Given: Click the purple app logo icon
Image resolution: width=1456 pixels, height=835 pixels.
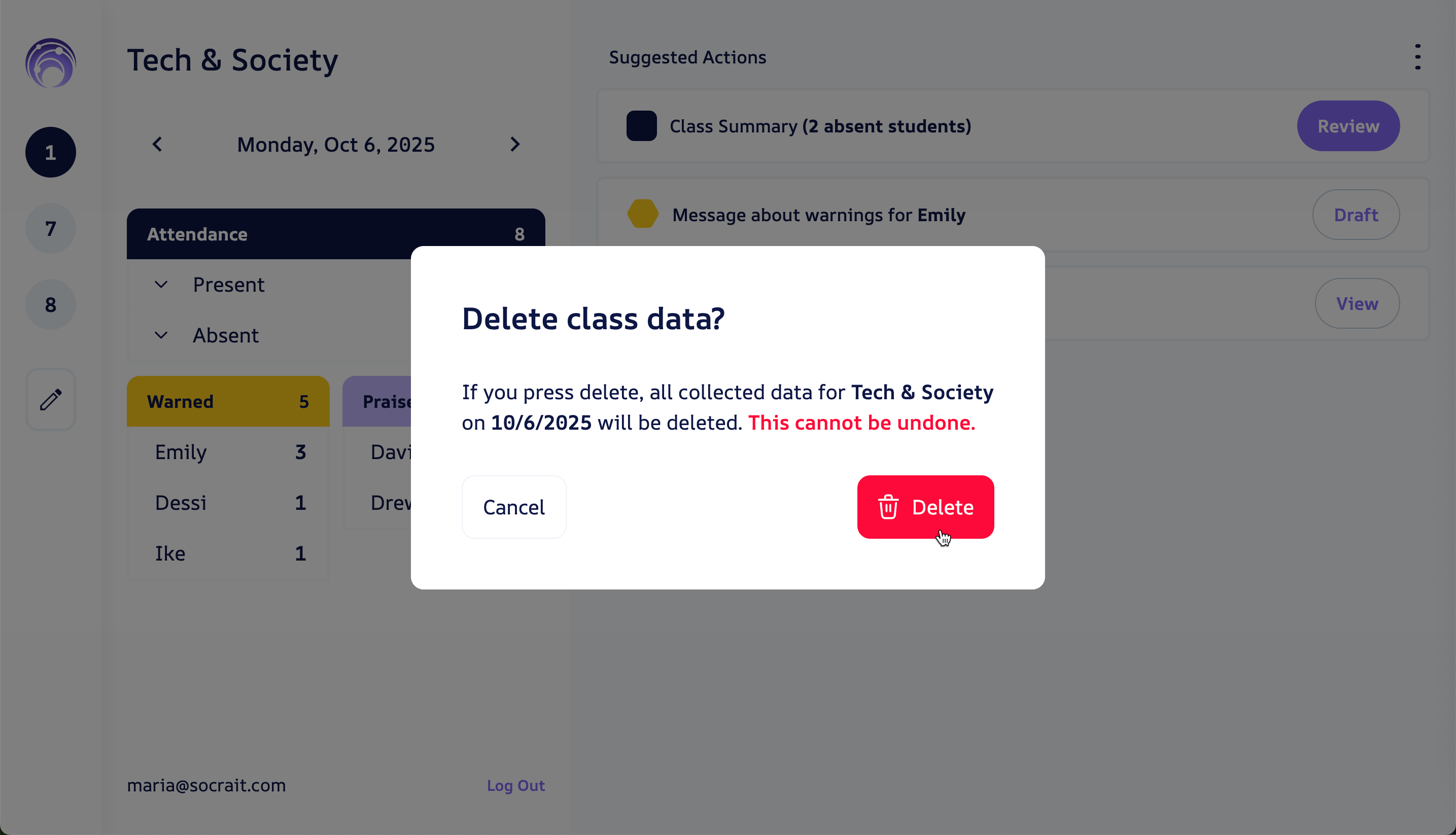Looking at the screenshot, I should point(50,63).
